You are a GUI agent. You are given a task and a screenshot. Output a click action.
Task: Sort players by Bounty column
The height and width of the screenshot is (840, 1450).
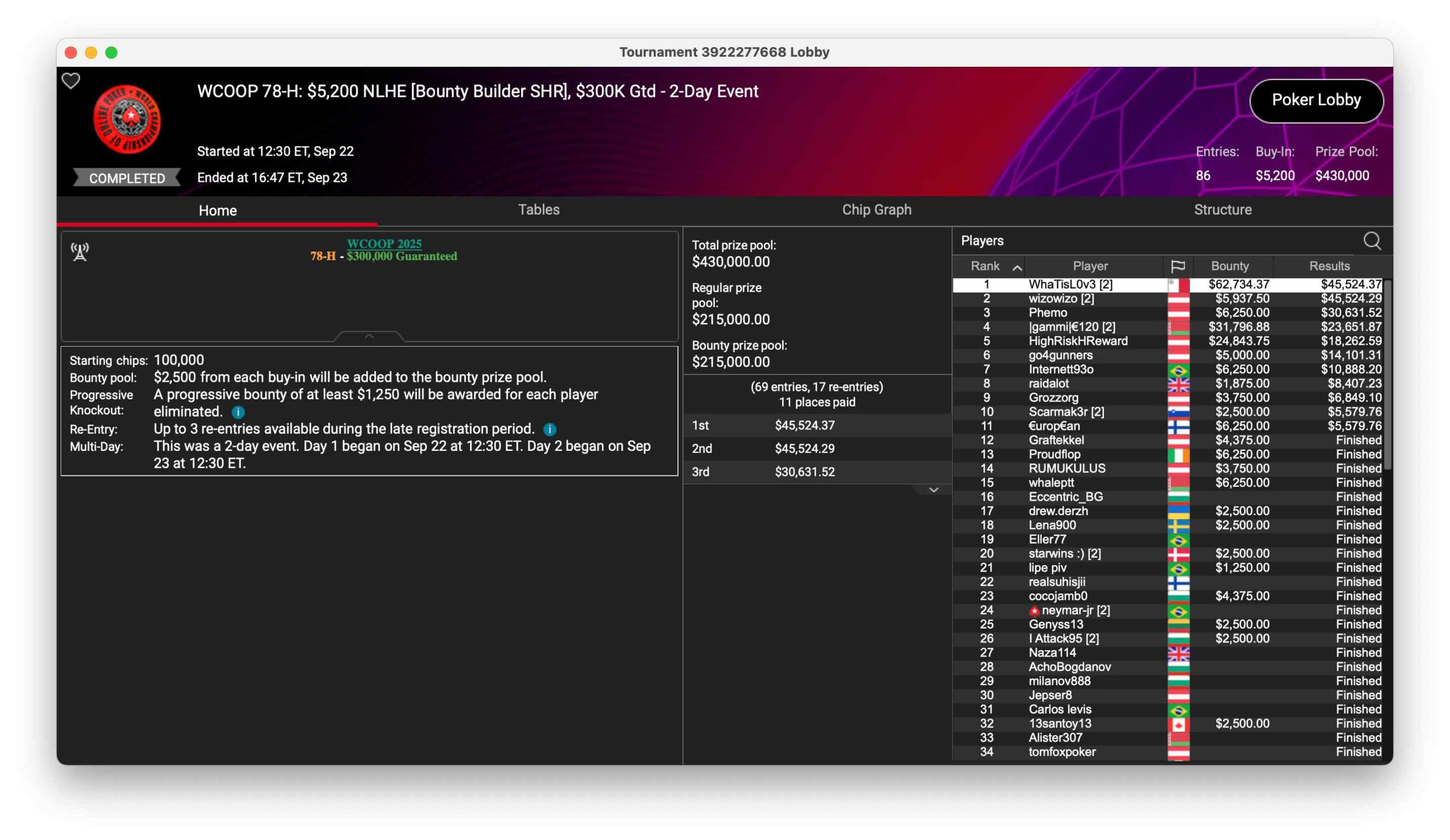pos(1230,266)
